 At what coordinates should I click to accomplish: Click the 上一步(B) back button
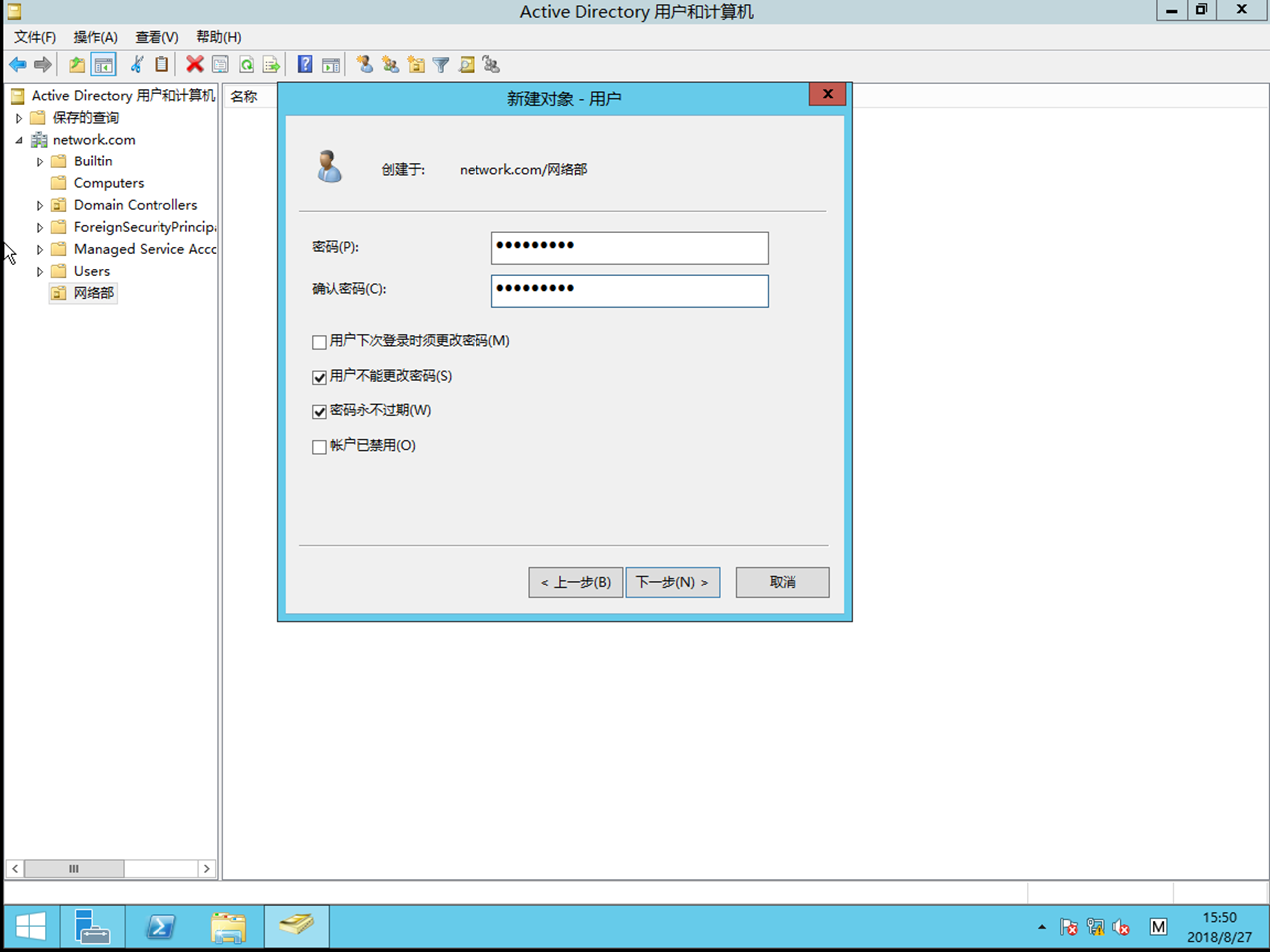(x=576, y=582)
